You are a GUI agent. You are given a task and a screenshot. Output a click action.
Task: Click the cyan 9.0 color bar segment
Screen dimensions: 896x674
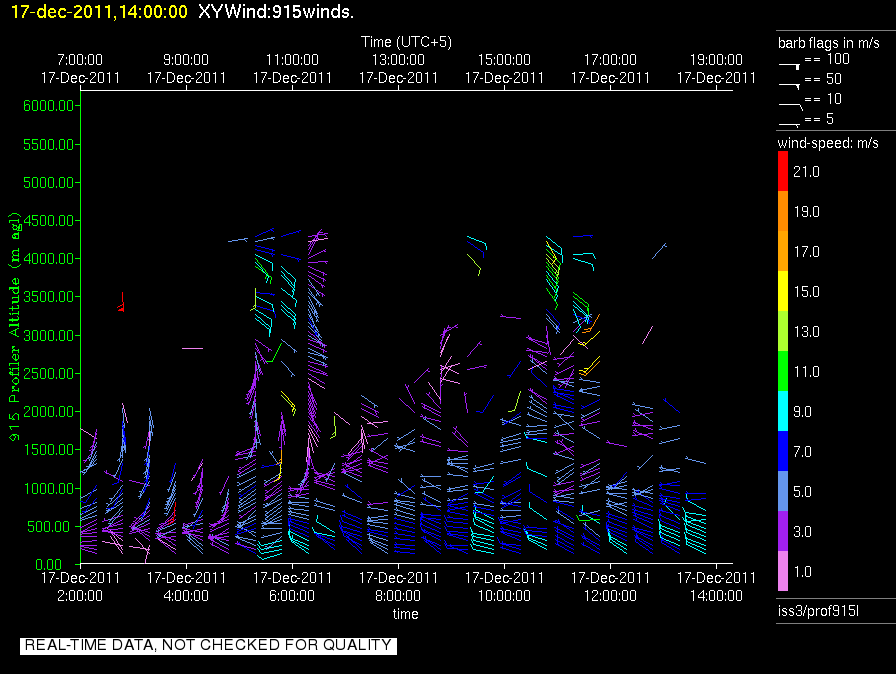[x=783, y=411]
